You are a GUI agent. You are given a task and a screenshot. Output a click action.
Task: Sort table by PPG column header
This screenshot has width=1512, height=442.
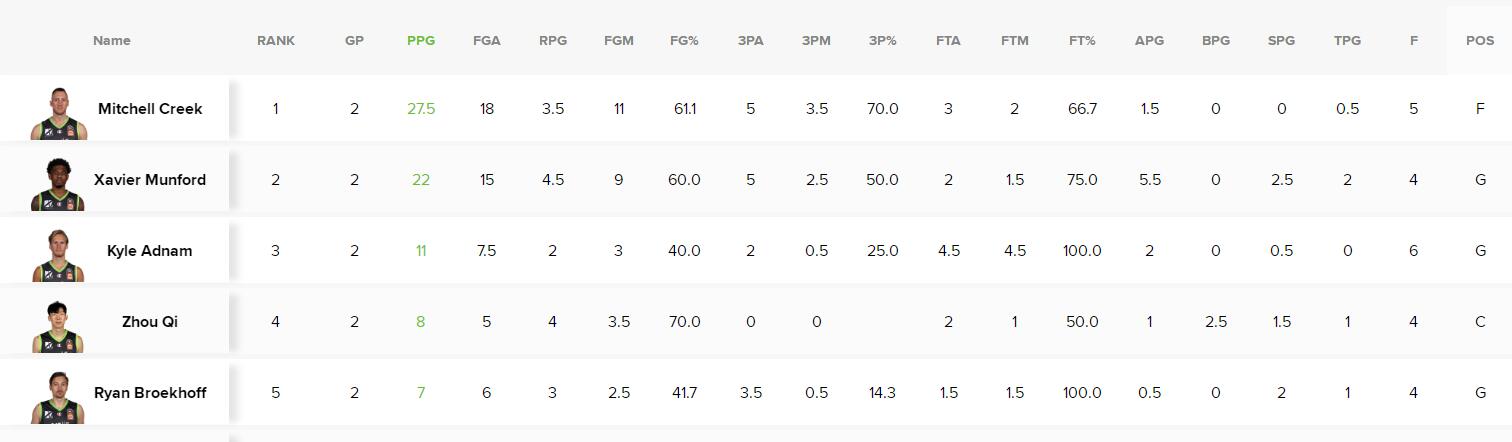tap(421, 41)
